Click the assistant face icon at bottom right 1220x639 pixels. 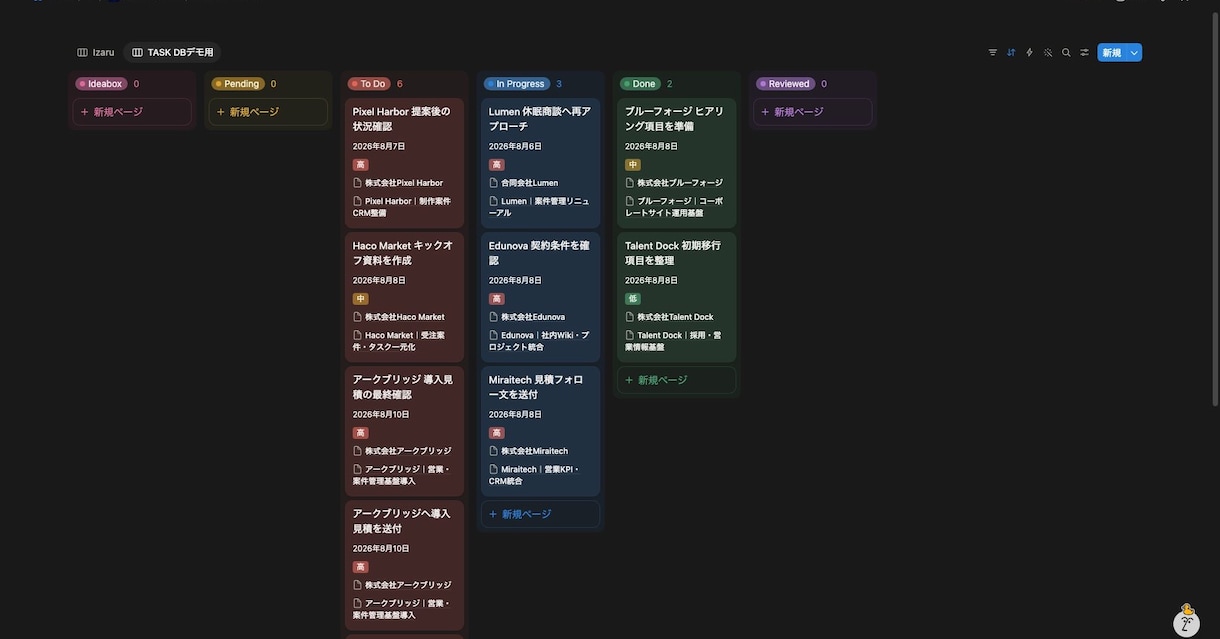click(x=1186, y=620)
